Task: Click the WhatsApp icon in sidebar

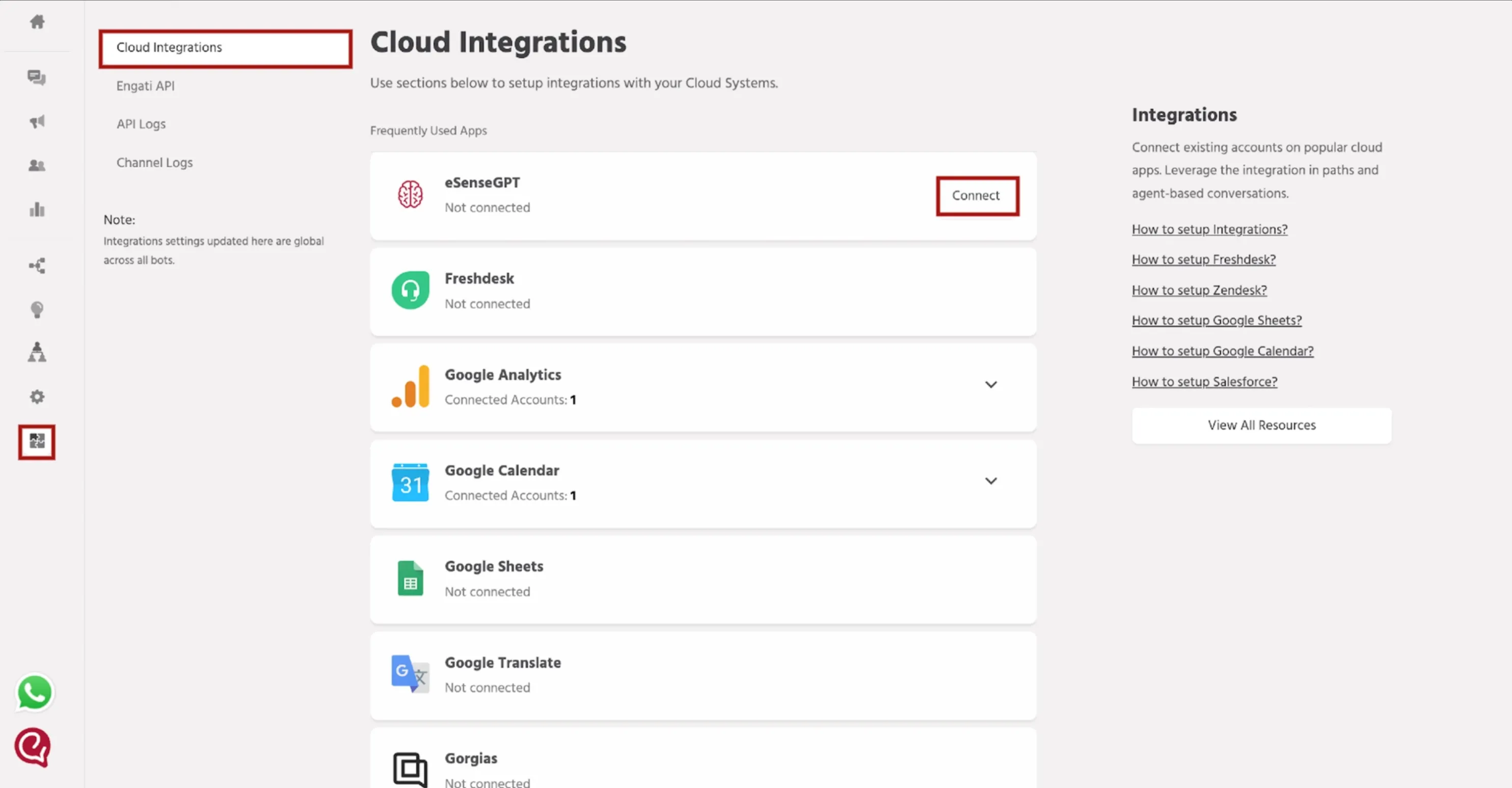Action: tap(35, 692)
